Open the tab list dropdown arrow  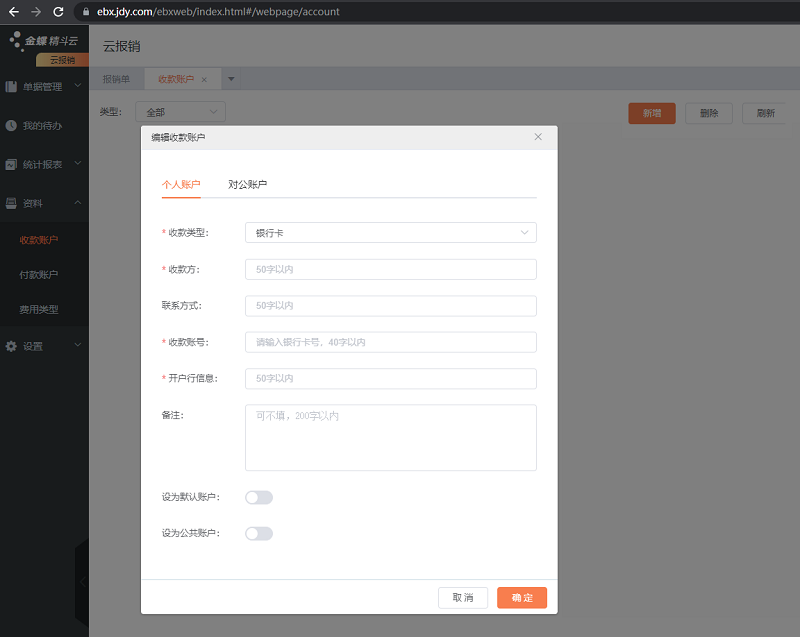coord(231,79)
